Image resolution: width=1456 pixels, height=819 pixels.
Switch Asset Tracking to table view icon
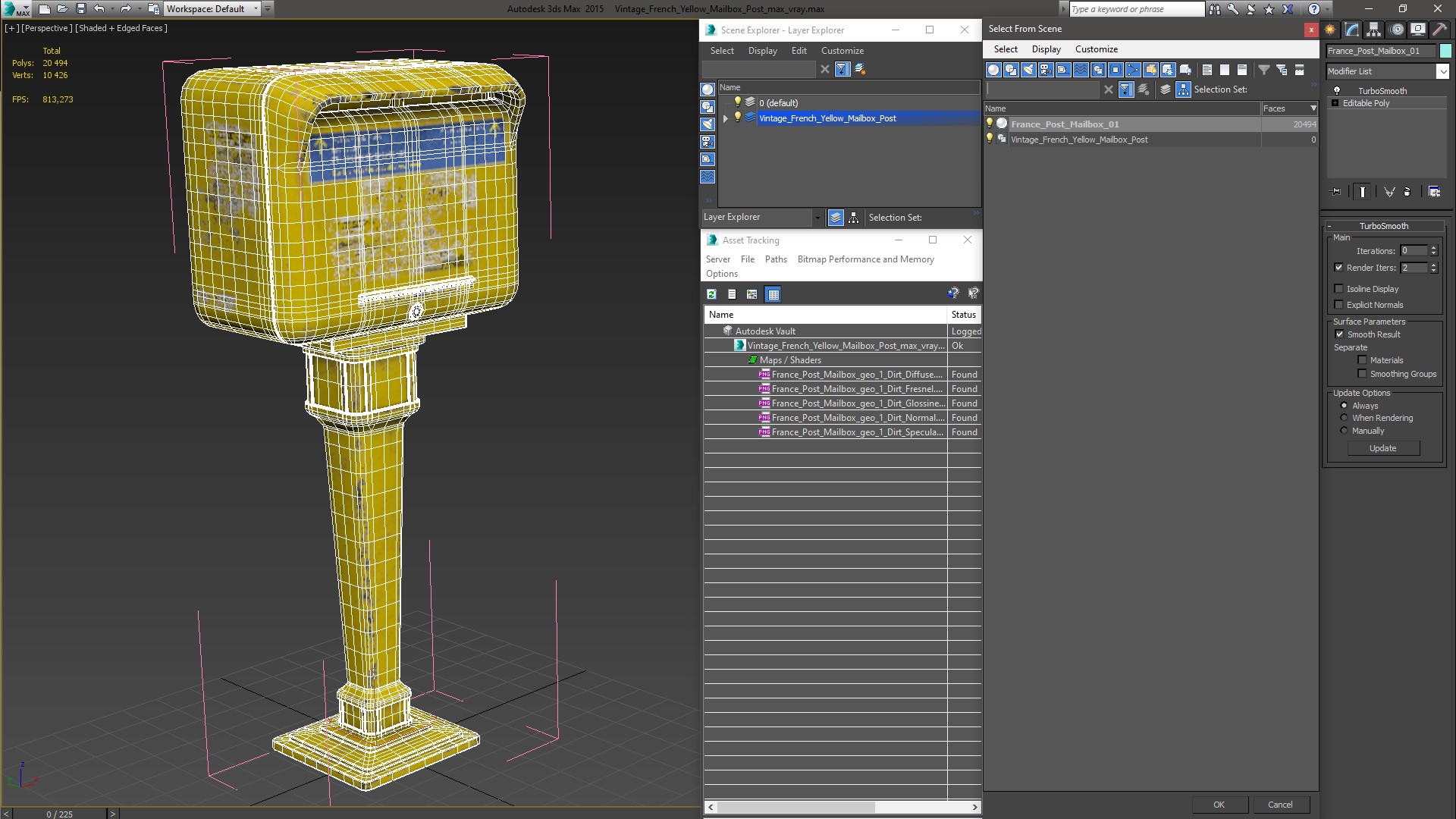click(773, 294)
